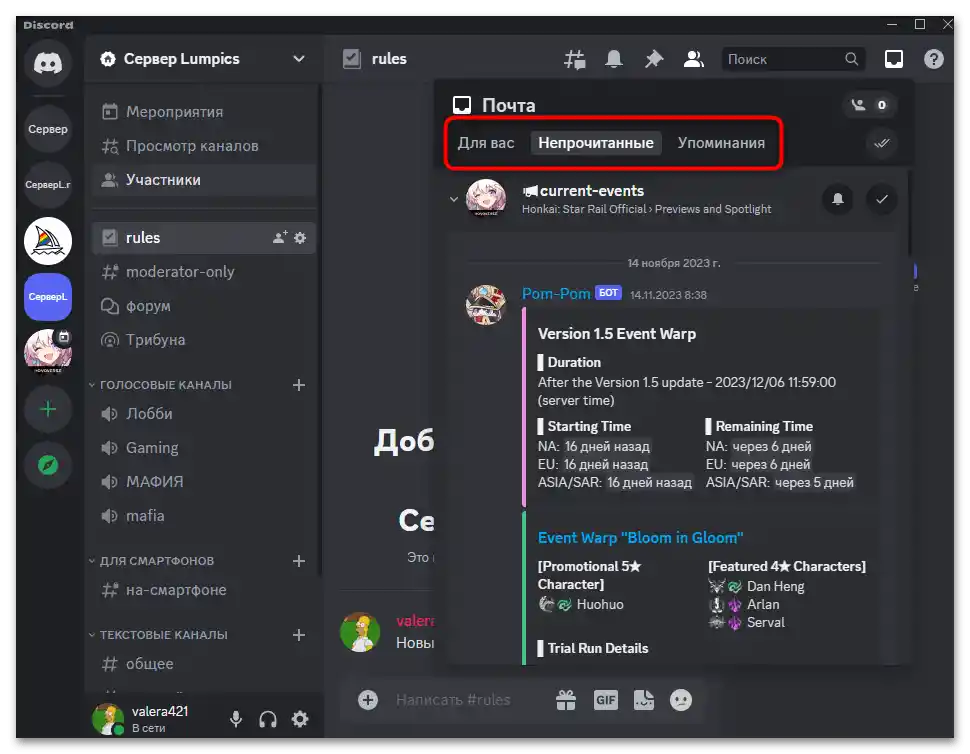Open the Threads icon in channel header
Viewport: 970px width, 754px height.
(x=575, y=59)
